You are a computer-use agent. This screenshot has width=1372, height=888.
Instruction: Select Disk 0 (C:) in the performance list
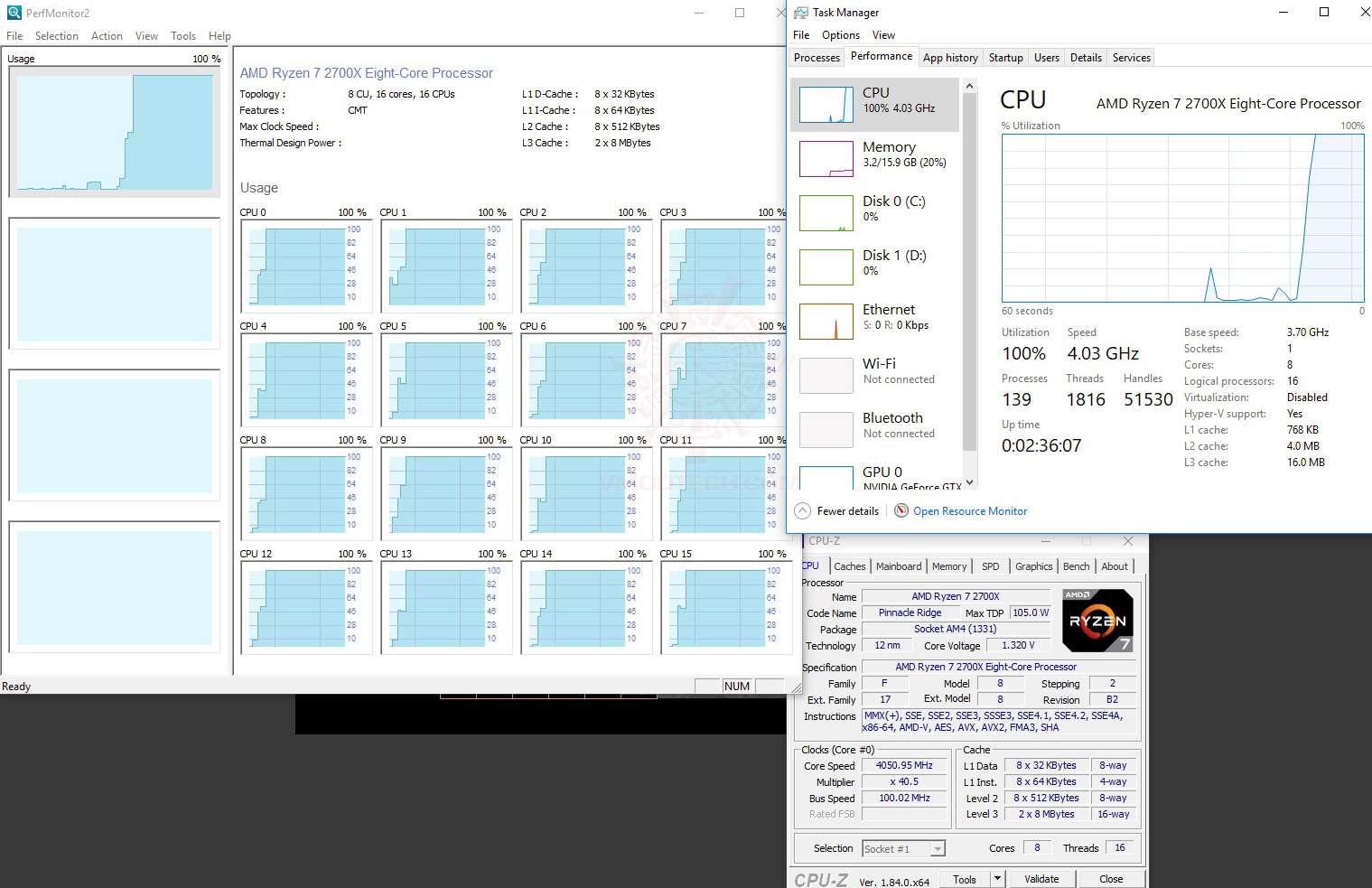tap(875, 213)
